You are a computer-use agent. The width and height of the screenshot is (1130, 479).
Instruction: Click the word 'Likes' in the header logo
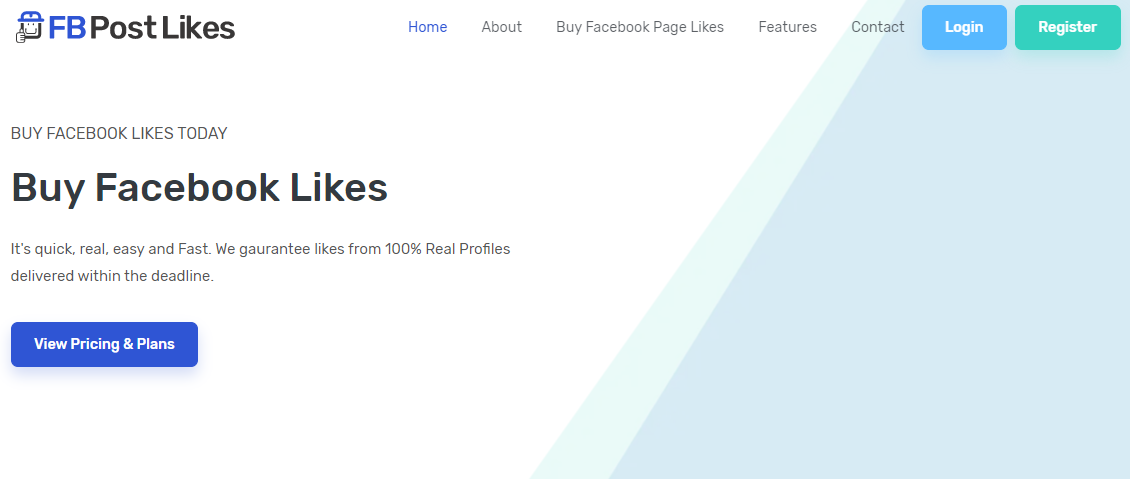pos(199,28)
